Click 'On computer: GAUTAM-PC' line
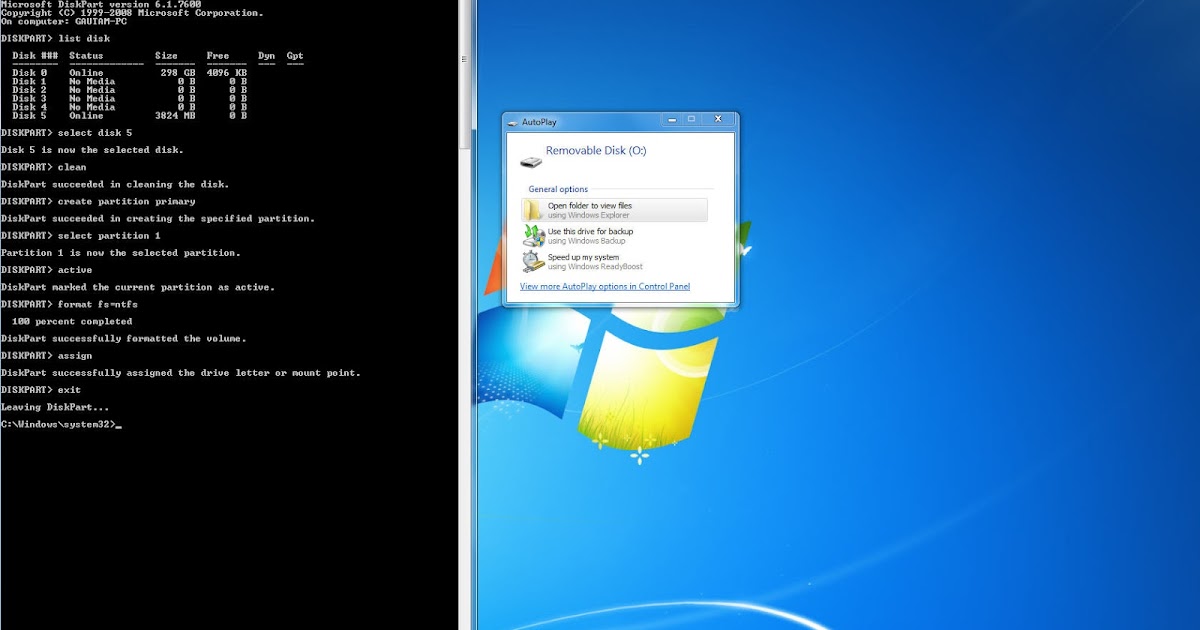 pyautogui.click(x=66, y=21)
